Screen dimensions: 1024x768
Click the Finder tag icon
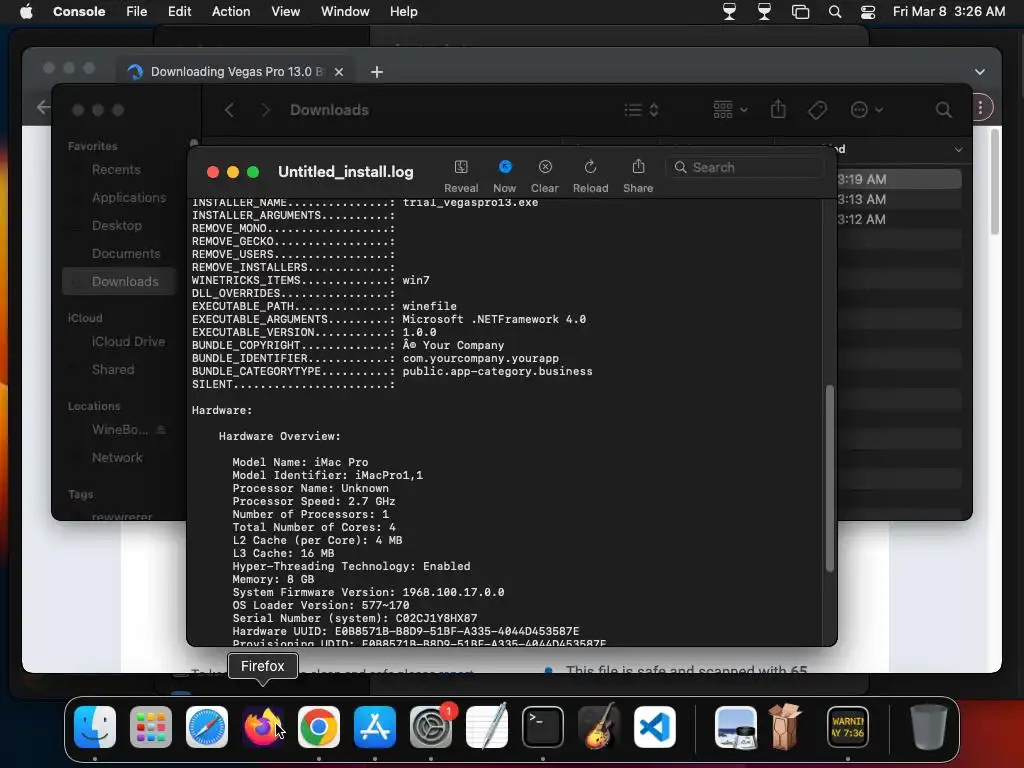tap(818, 110)
